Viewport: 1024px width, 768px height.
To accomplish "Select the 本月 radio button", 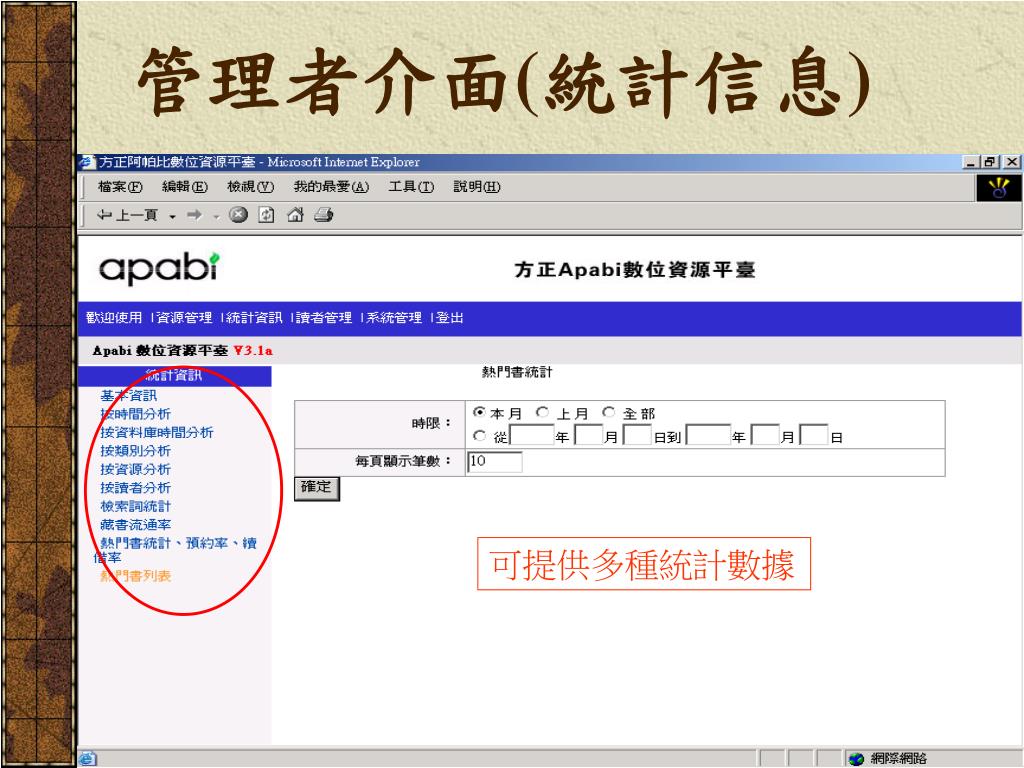I will click(x=479, y=412).
